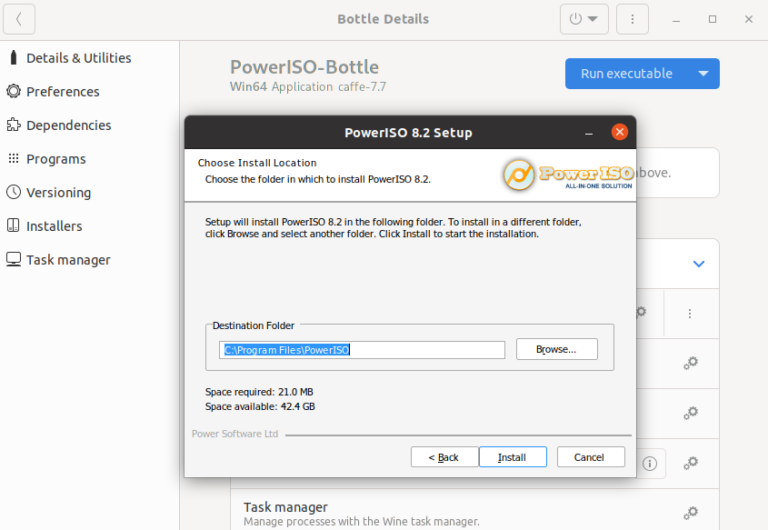Screen dimensions: 768x530
Task: Go back using the header arrow
Action: click(19, 19)
